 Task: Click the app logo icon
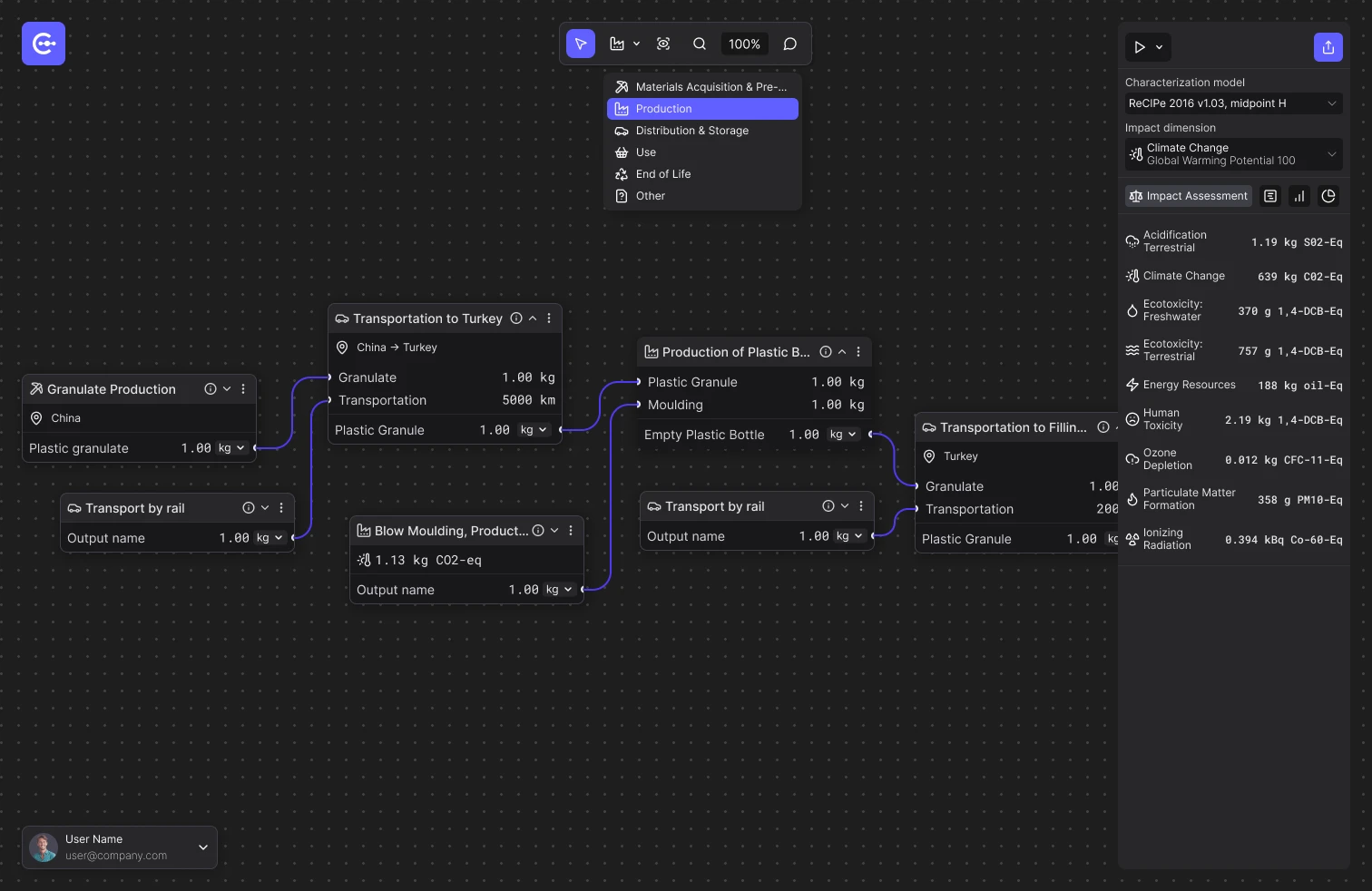pos(44,44)
